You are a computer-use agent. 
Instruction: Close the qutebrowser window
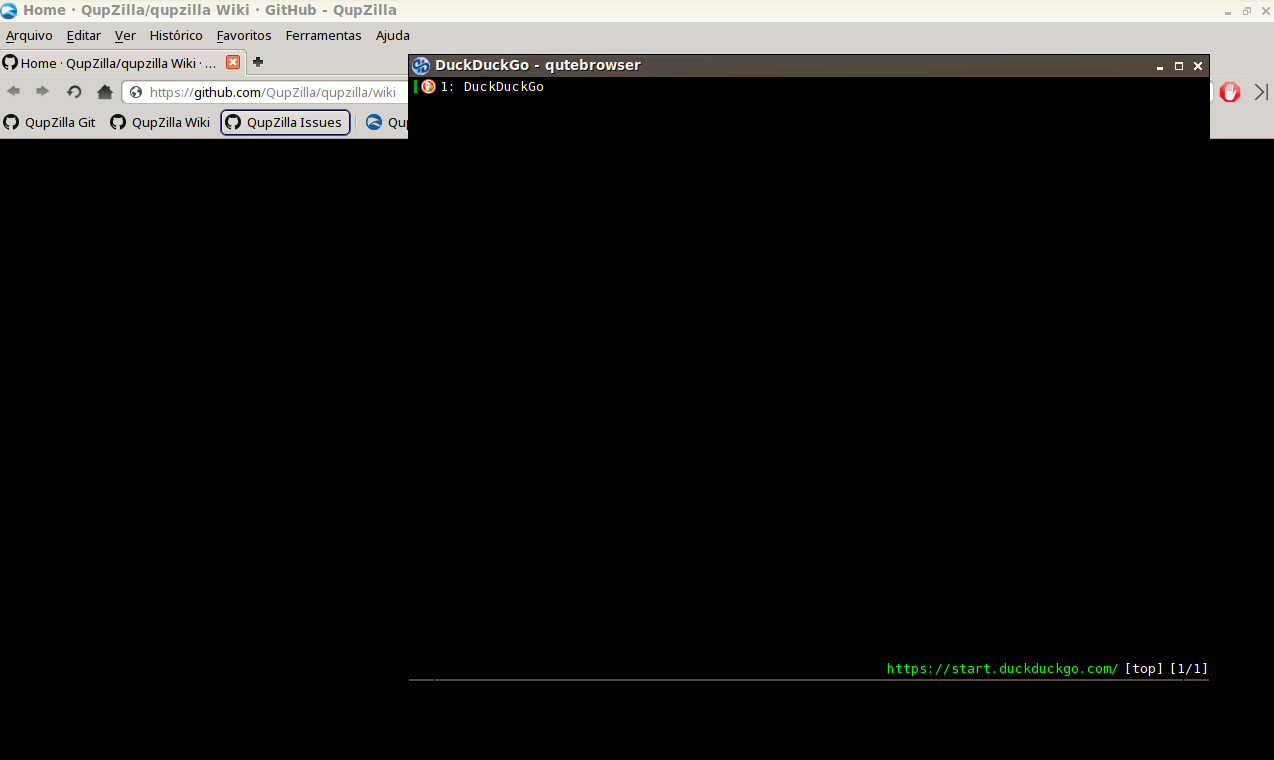pyautogui.click(x=1198, y=66)
